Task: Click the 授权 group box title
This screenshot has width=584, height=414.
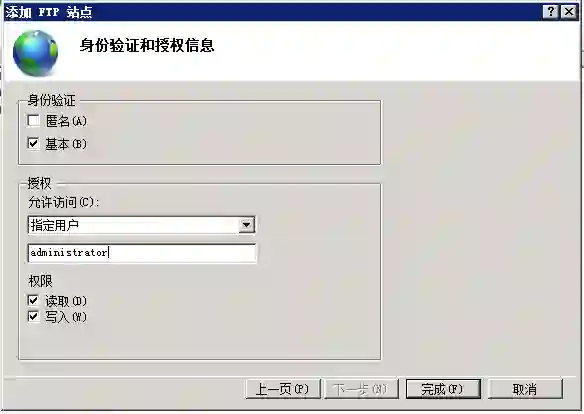Action: coord(39,183)
